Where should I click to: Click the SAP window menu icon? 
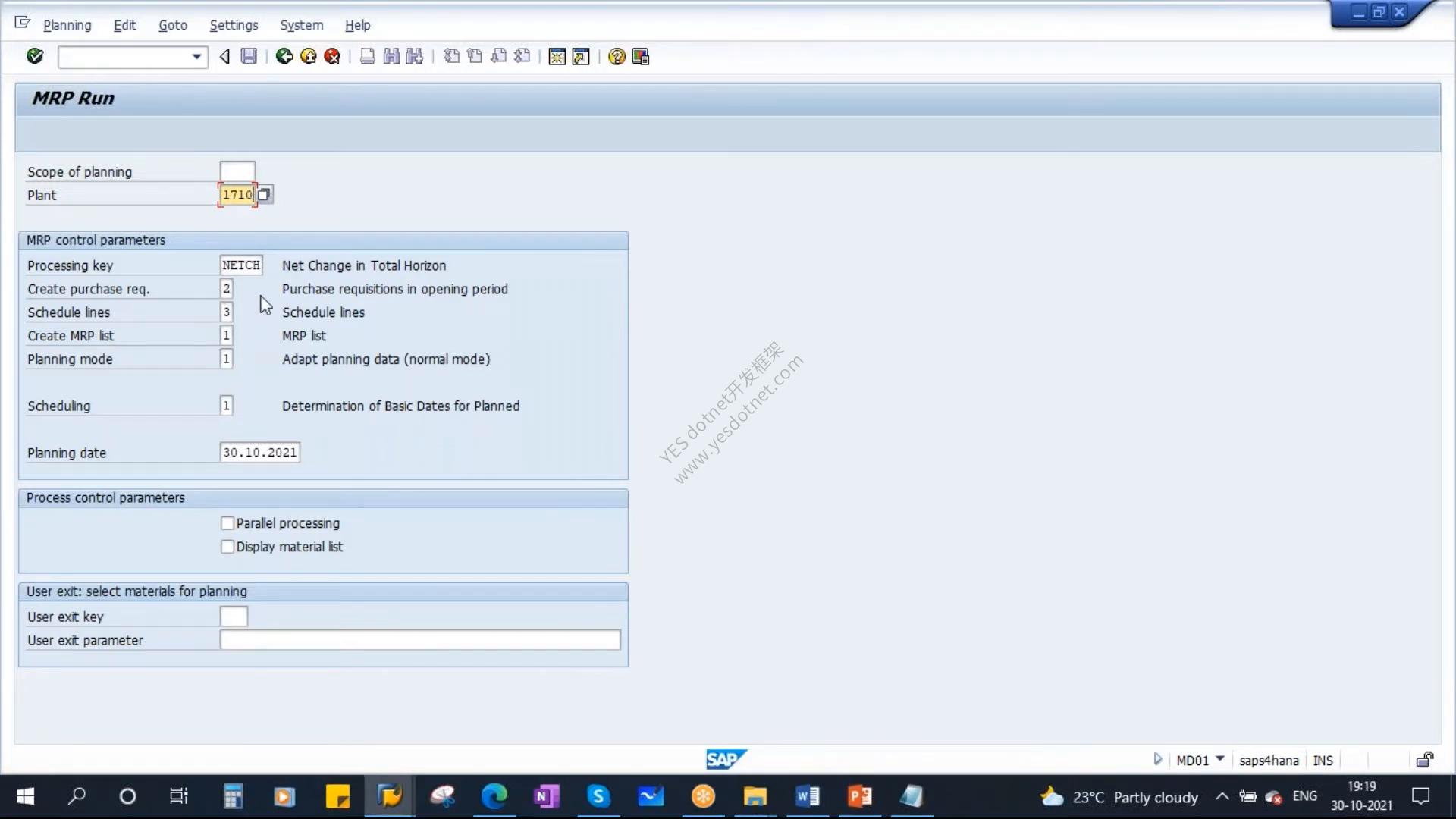coord(23,23)
